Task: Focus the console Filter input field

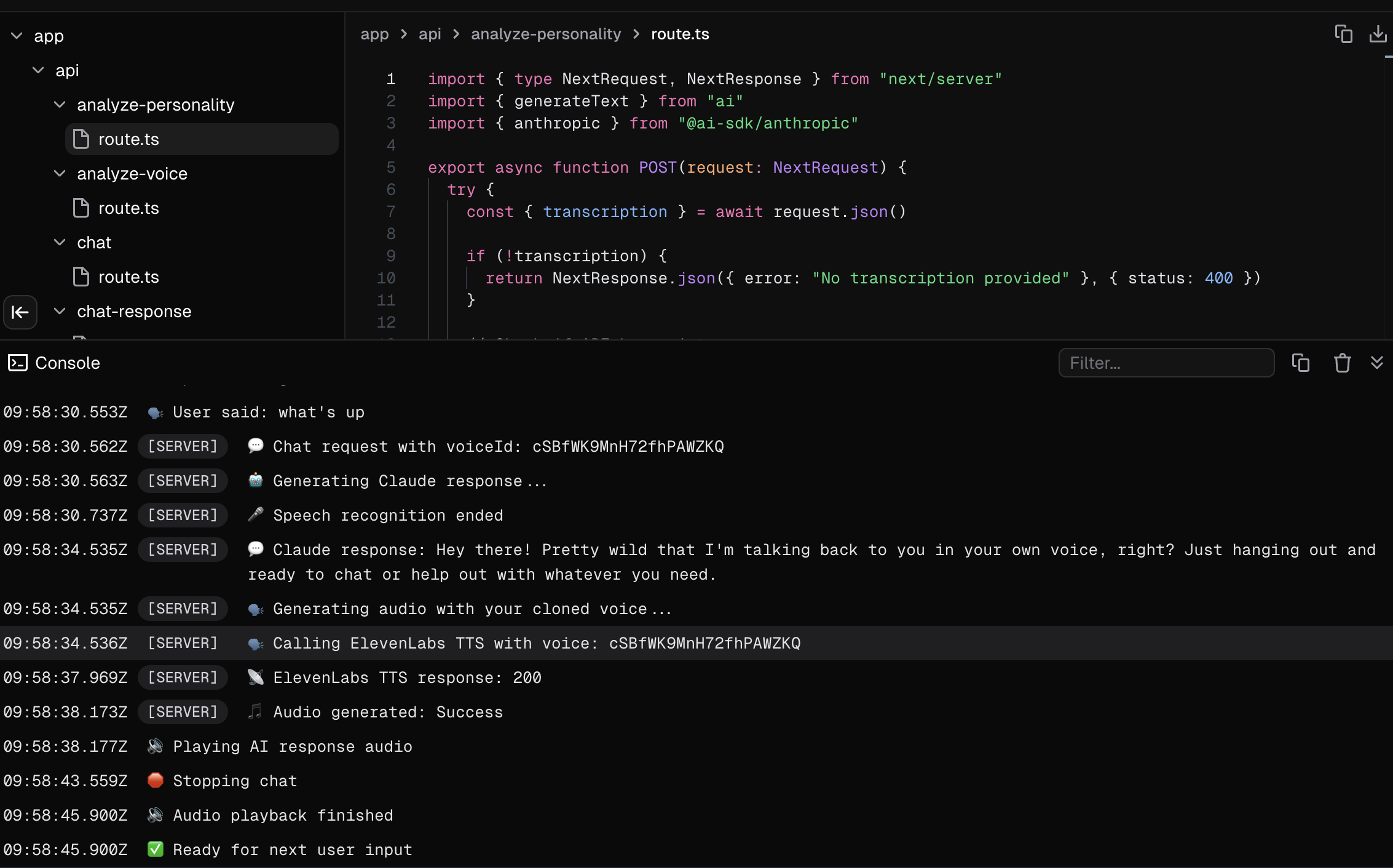Action: click(1166, 363)
